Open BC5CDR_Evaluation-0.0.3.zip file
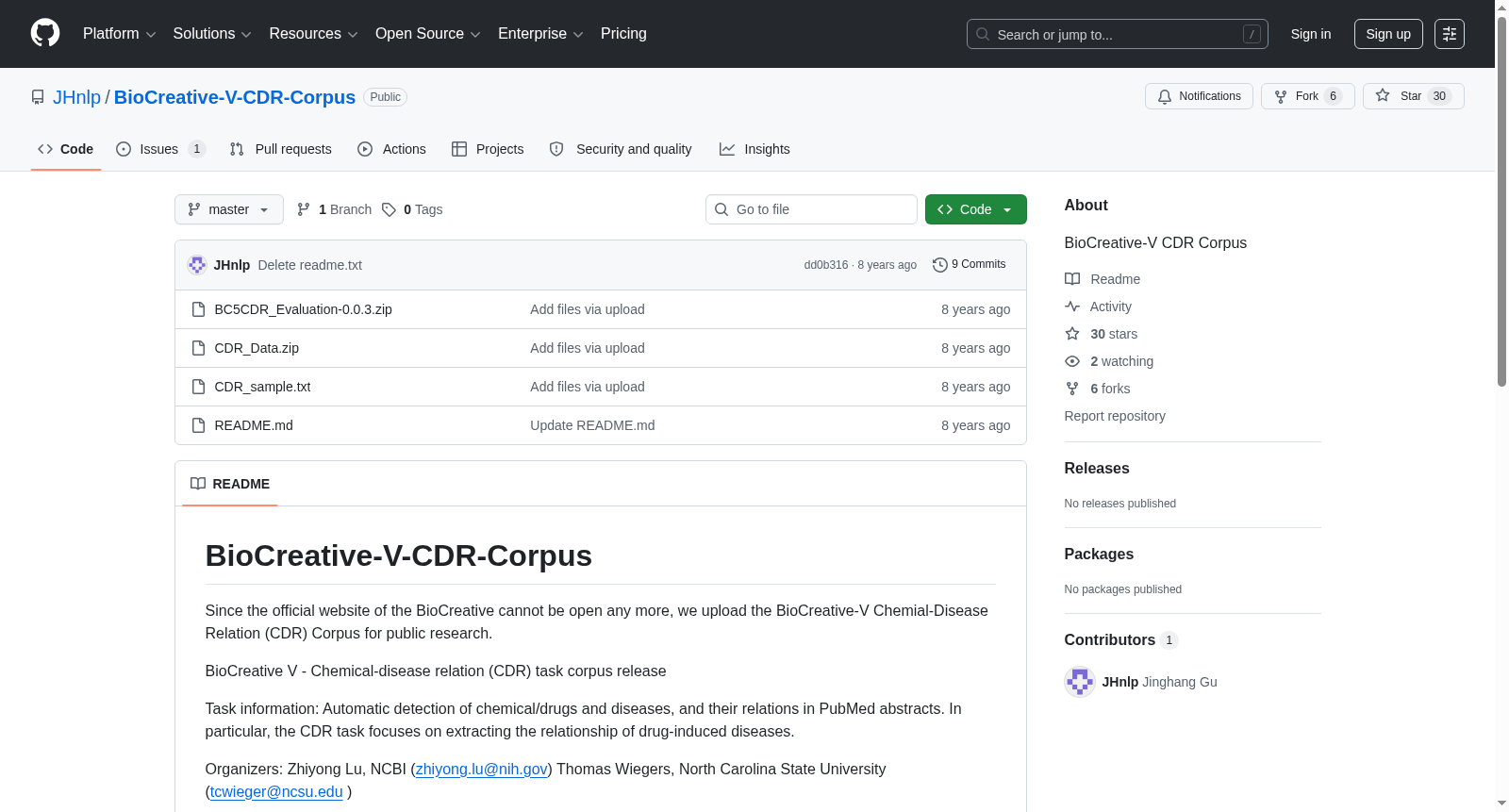 (304, 309)
